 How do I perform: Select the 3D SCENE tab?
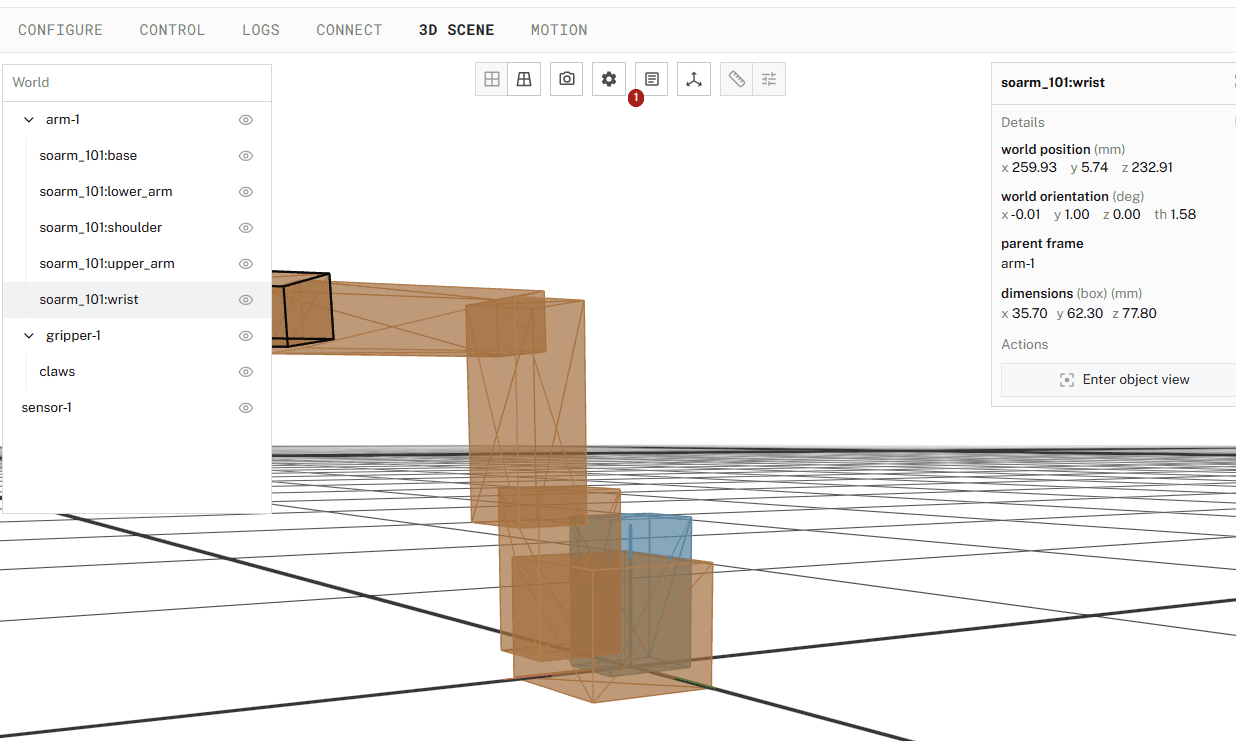[456, 30]
